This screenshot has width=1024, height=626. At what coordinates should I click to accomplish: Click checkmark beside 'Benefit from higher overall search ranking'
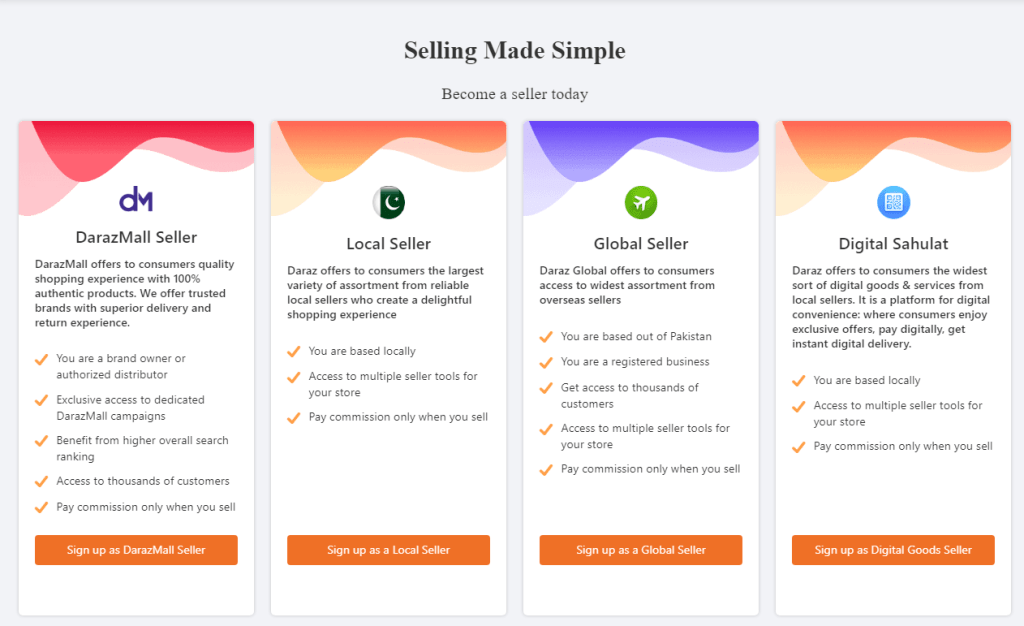point(41,440)
